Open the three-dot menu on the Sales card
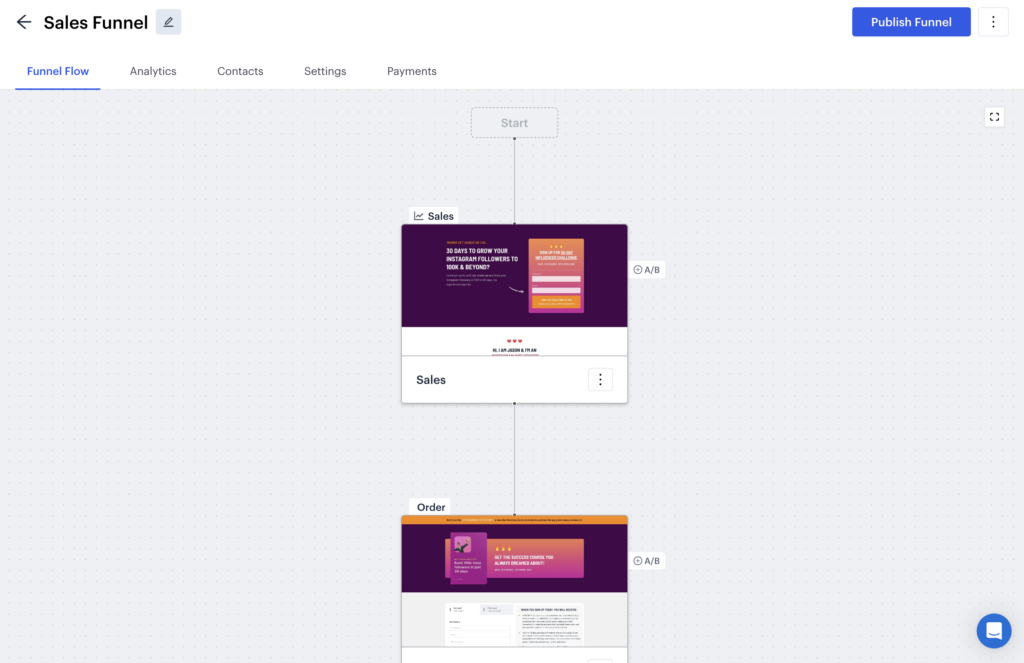The height and width of the screenshot is (663, 1024). 600,379
